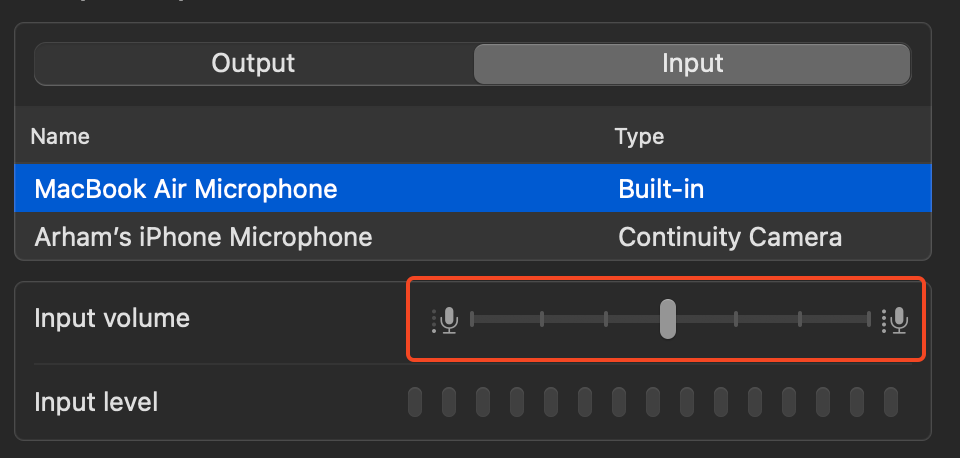
Task: Set input volume to the first tick mark
Action: (472, 319)
